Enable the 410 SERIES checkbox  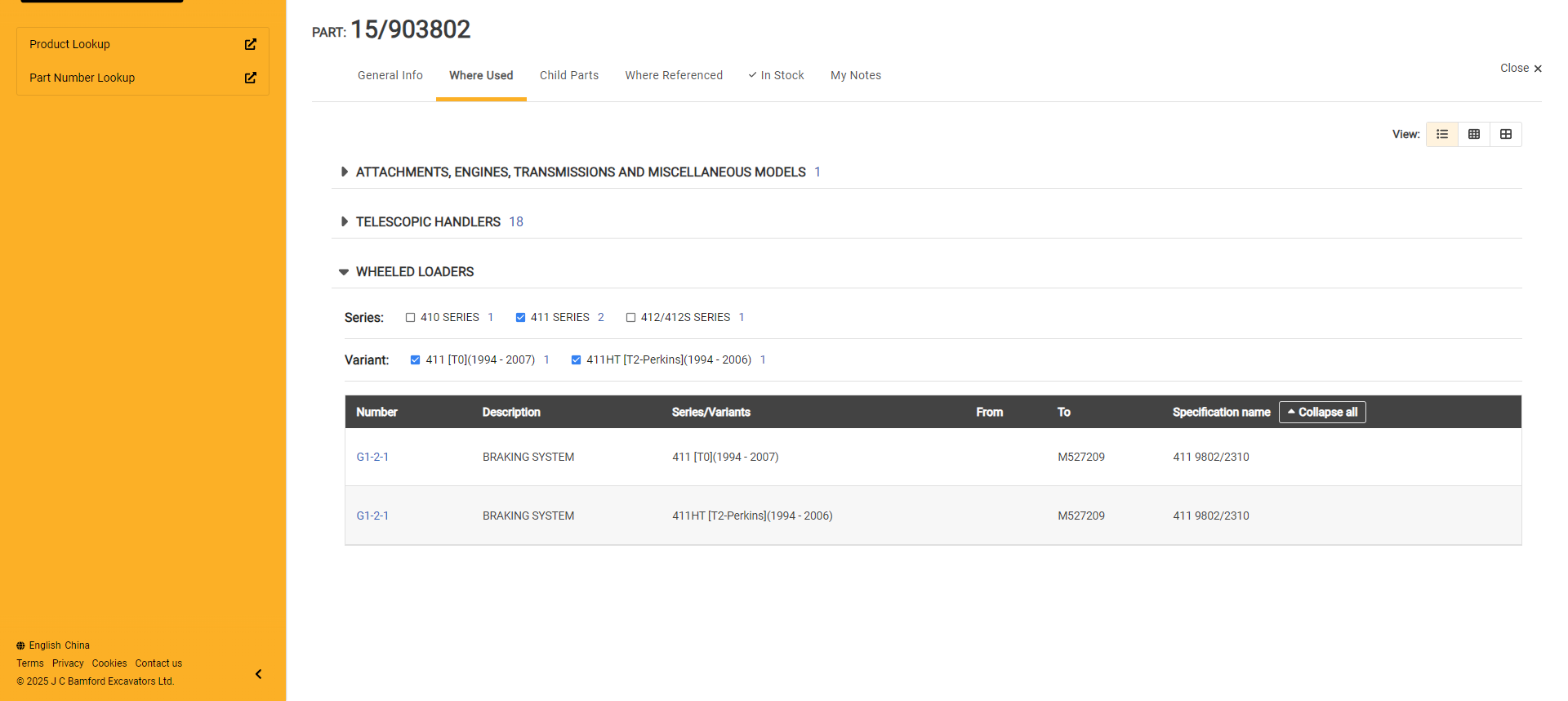[411, 318]
